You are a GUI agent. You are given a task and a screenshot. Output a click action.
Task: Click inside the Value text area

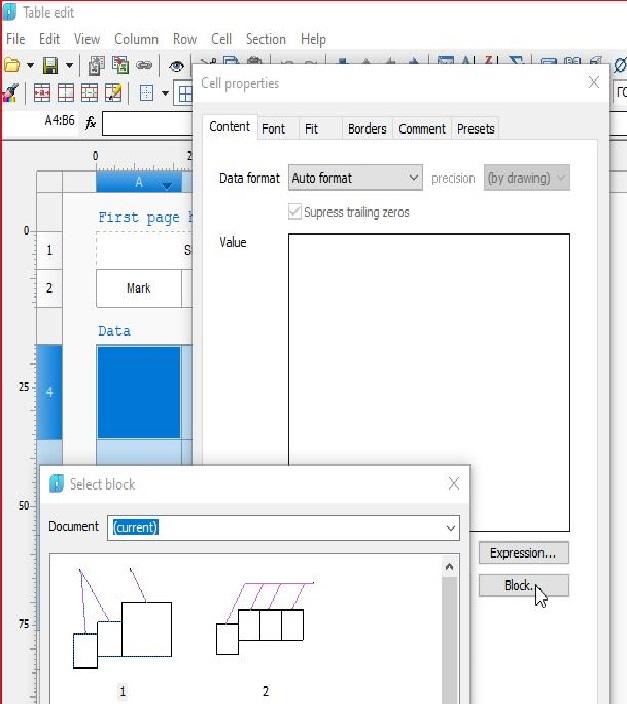click(428, 380)
